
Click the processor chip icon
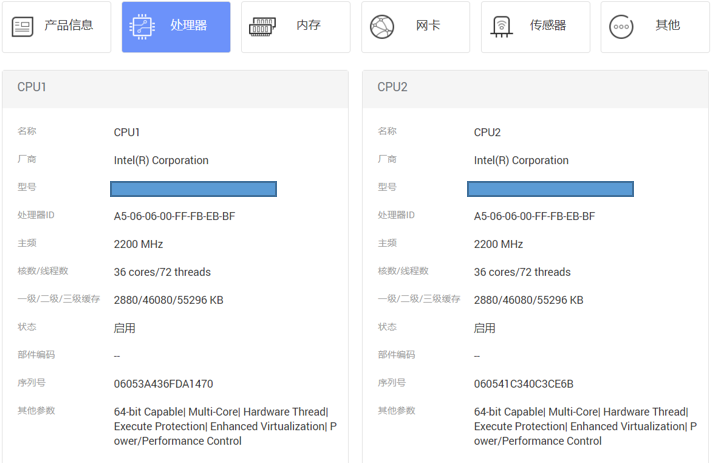pyautogui.click(x=142, y=26)
